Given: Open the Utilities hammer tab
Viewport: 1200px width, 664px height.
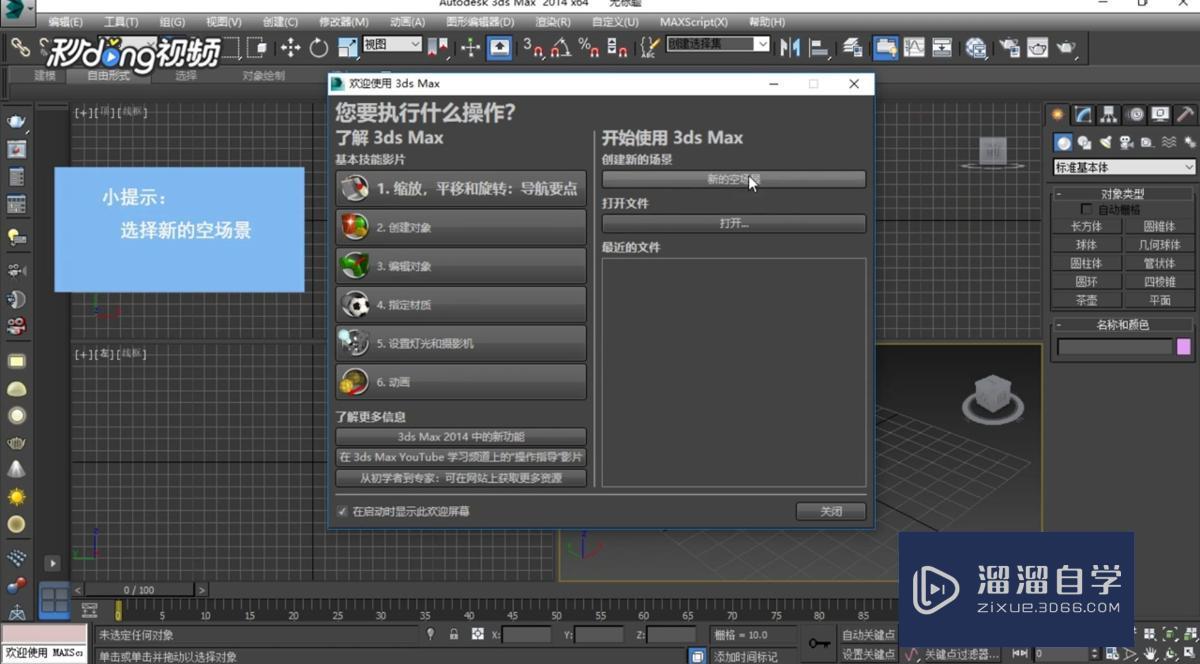Looking at the screenshot, I should pyautogui.click(x=1185, y=114).
